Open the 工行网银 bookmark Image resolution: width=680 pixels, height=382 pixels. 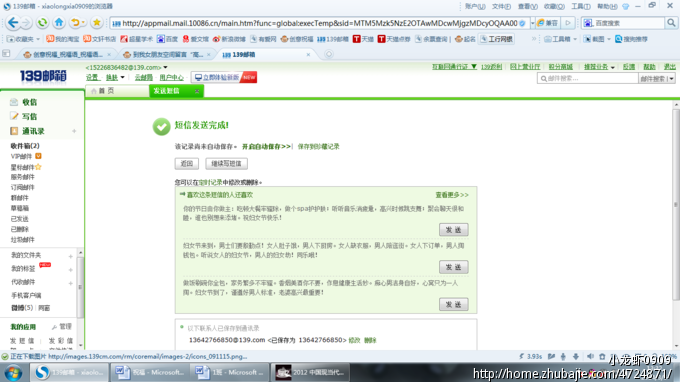[x=497, y=39]
